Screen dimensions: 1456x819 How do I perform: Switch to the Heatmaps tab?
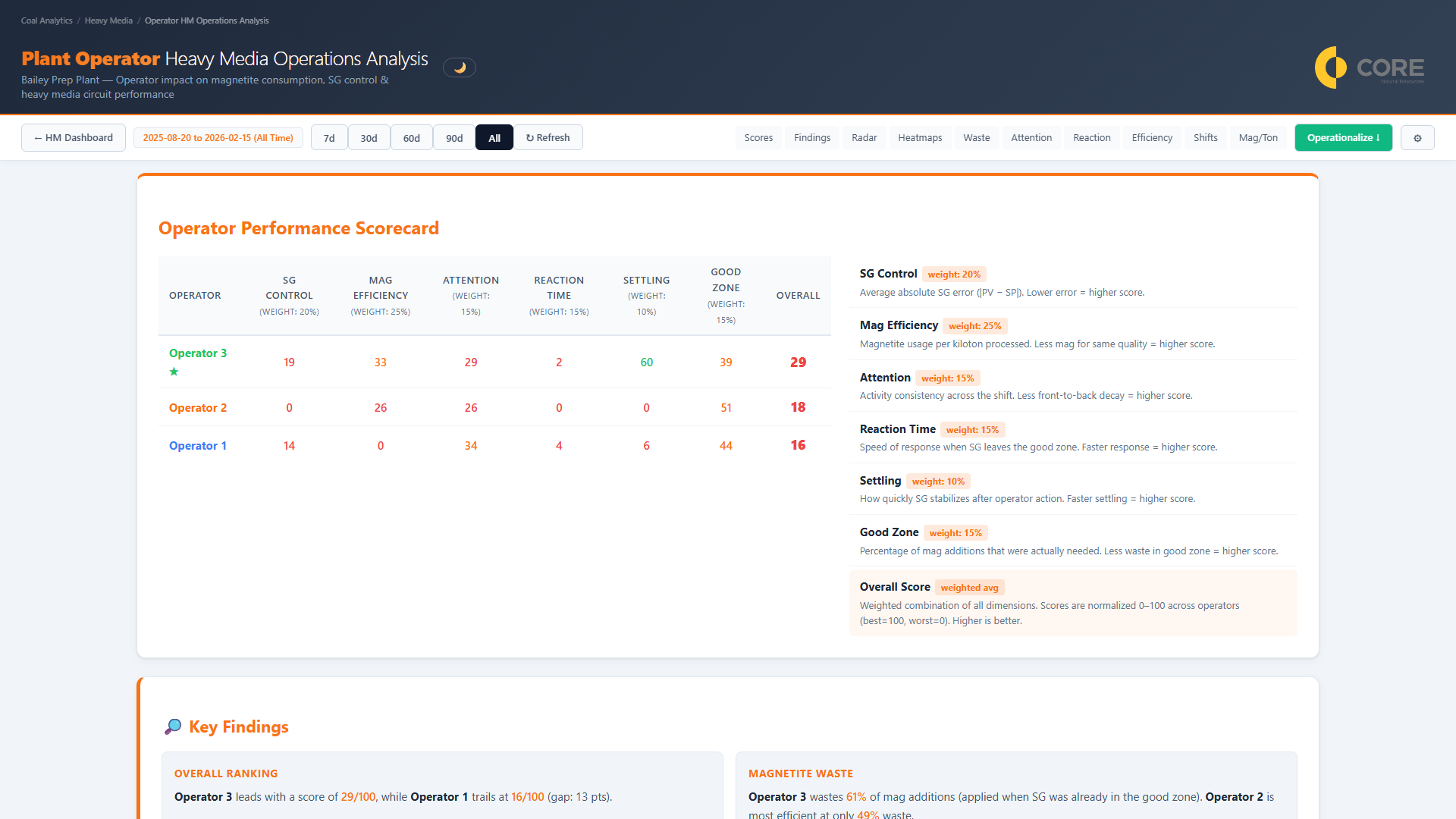coord(920,137)
